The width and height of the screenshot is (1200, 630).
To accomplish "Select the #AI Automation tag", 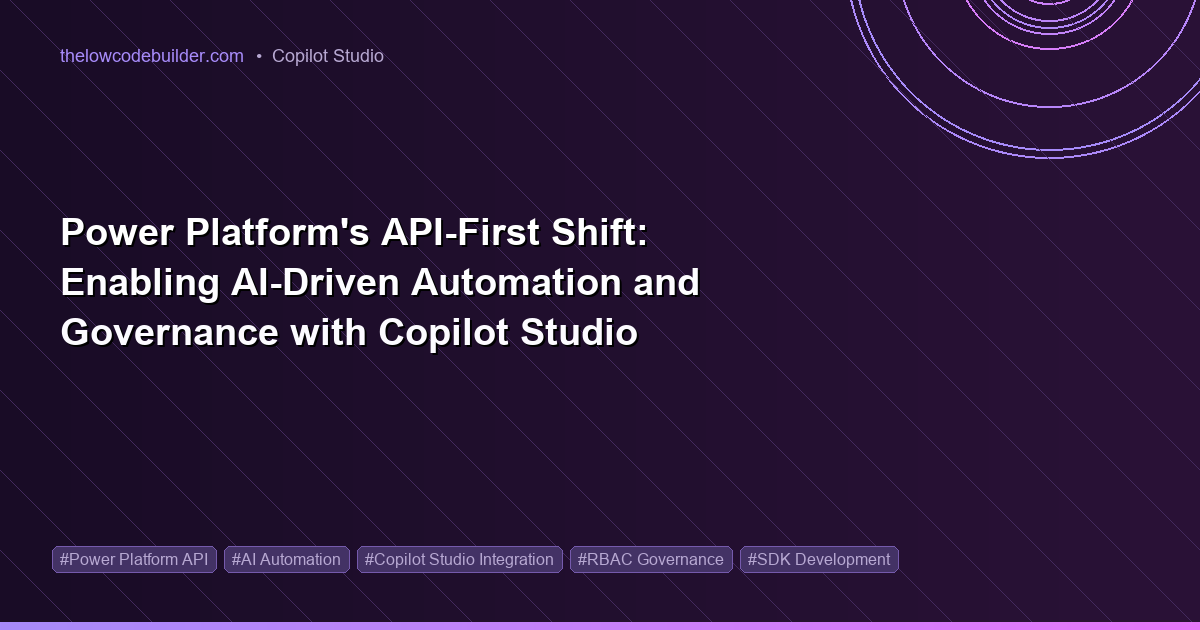I will 286,560.
